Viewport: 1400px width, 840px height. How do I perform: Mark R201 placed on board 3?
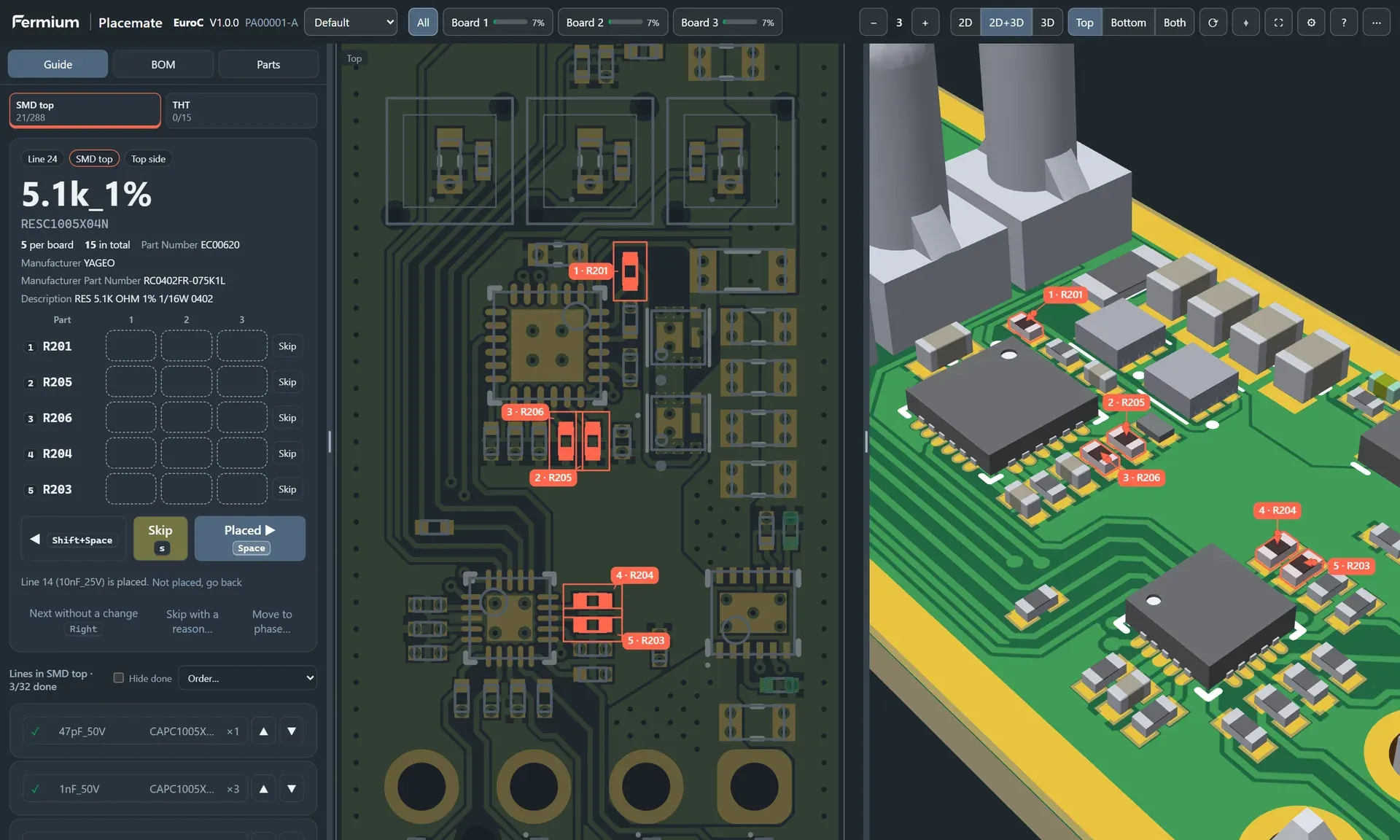[x=242, y=346]
